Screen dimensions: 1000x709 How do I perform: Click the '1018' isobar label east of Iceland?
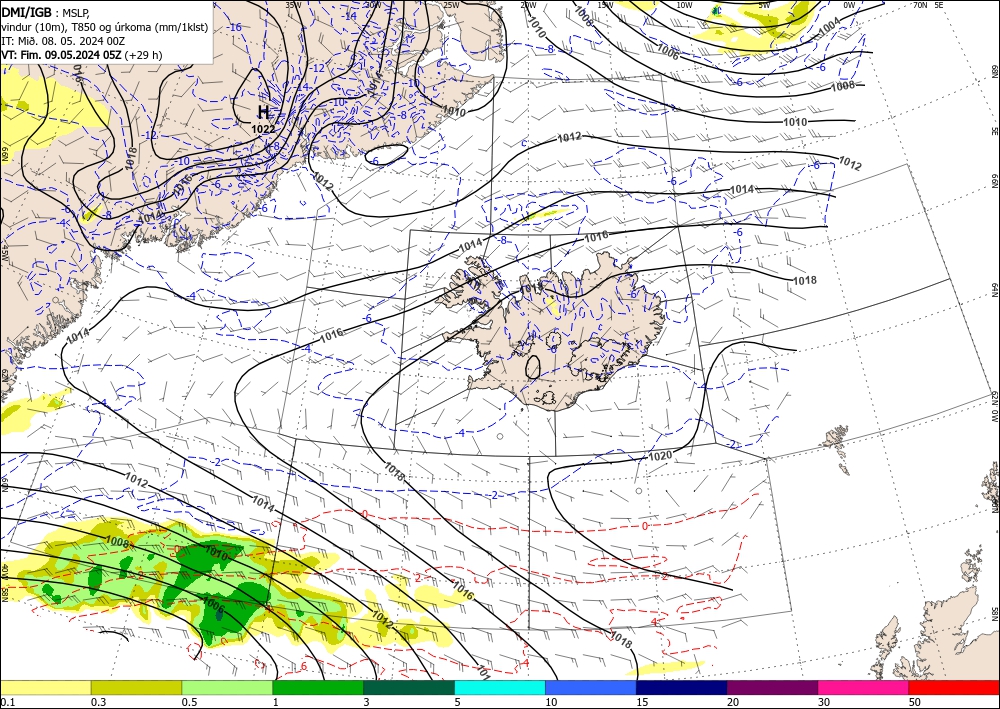pyautogui.click(x=805, y=281)
